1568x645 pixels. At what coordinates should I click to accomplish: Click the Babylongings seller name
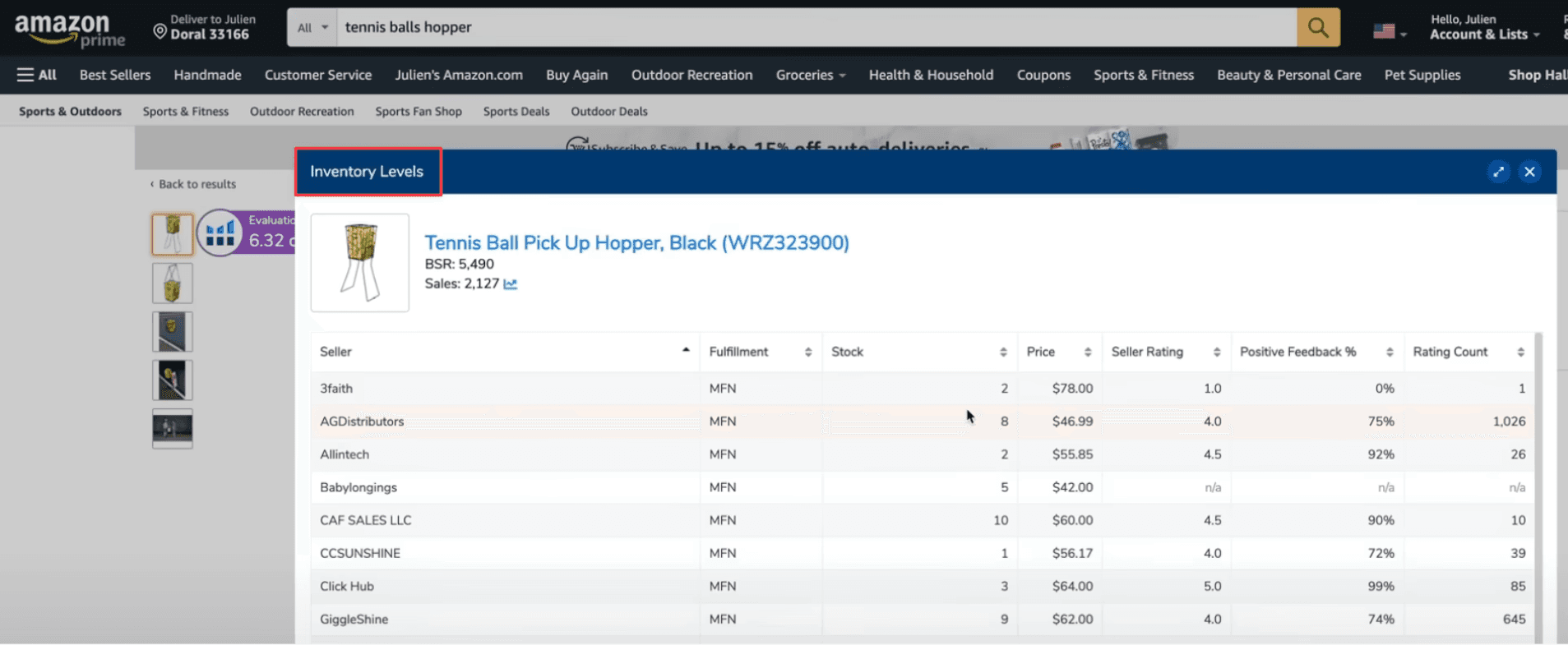(x=358, y=487)
